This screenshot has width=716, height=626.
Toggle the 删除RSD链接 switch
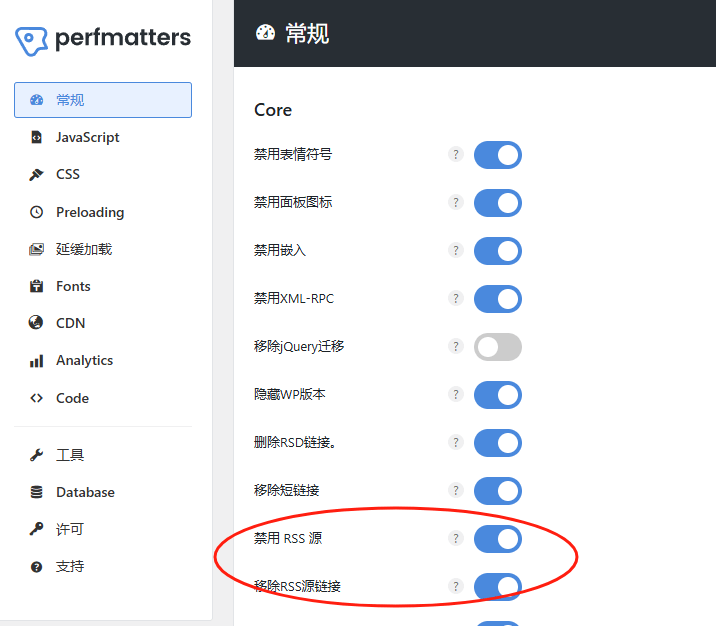coord(498,443)
